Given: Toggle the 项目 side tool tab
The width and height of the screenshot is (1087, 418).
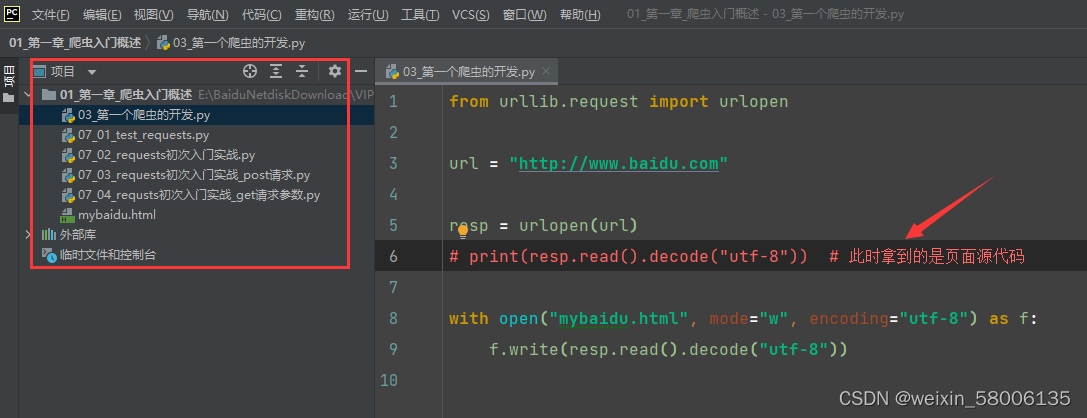Looking at the screenshot, I should click(8, 75).
